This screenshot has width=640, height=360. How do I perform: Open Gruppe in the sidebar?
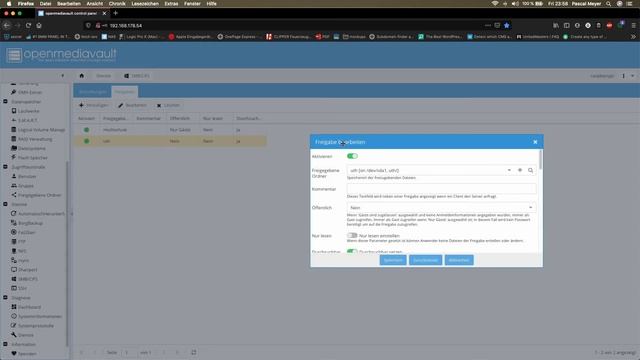22,186
